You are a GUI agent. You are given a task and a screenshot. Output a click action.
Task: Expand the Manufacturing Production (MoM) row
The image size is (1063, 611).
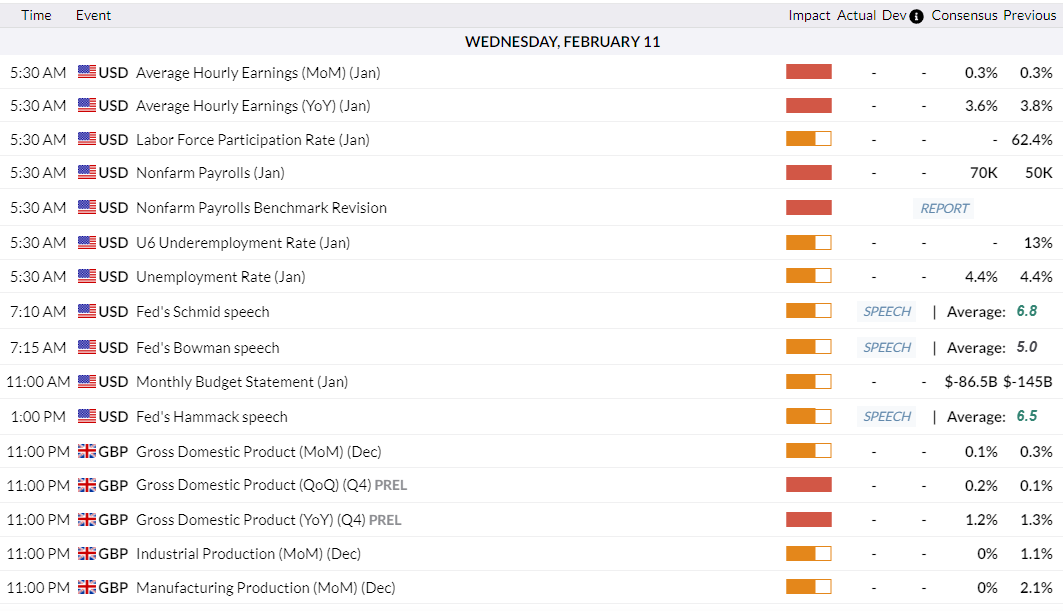tap(265, 587)
